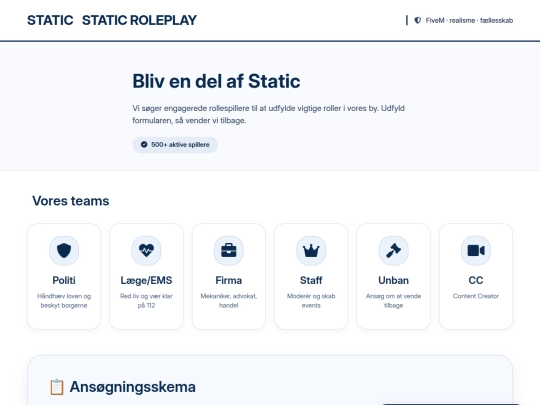Click the gavel icon on Unban card
540x405 pixels.
tap(393, 250)
